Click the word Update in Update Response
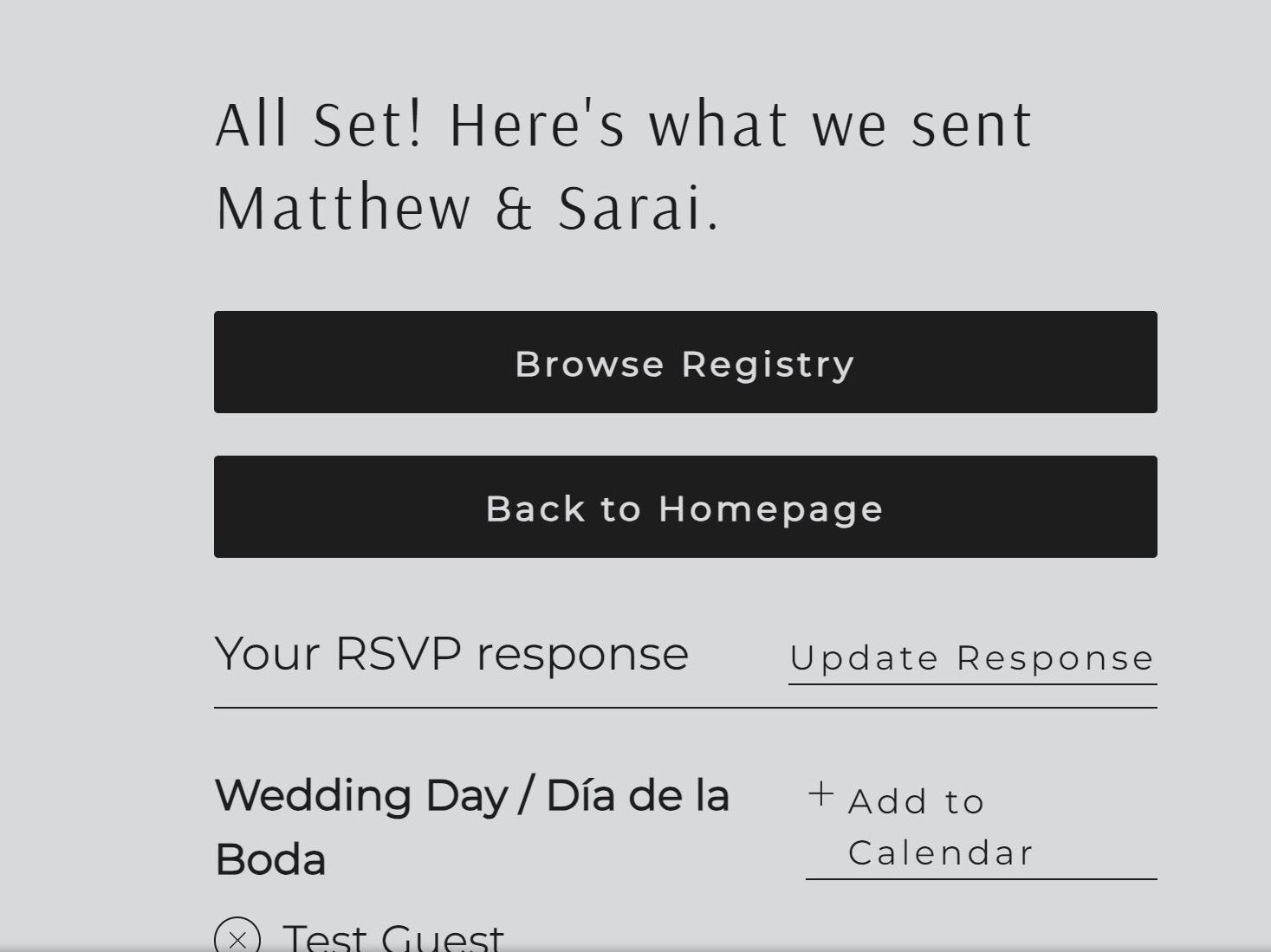 coord(865,658)
